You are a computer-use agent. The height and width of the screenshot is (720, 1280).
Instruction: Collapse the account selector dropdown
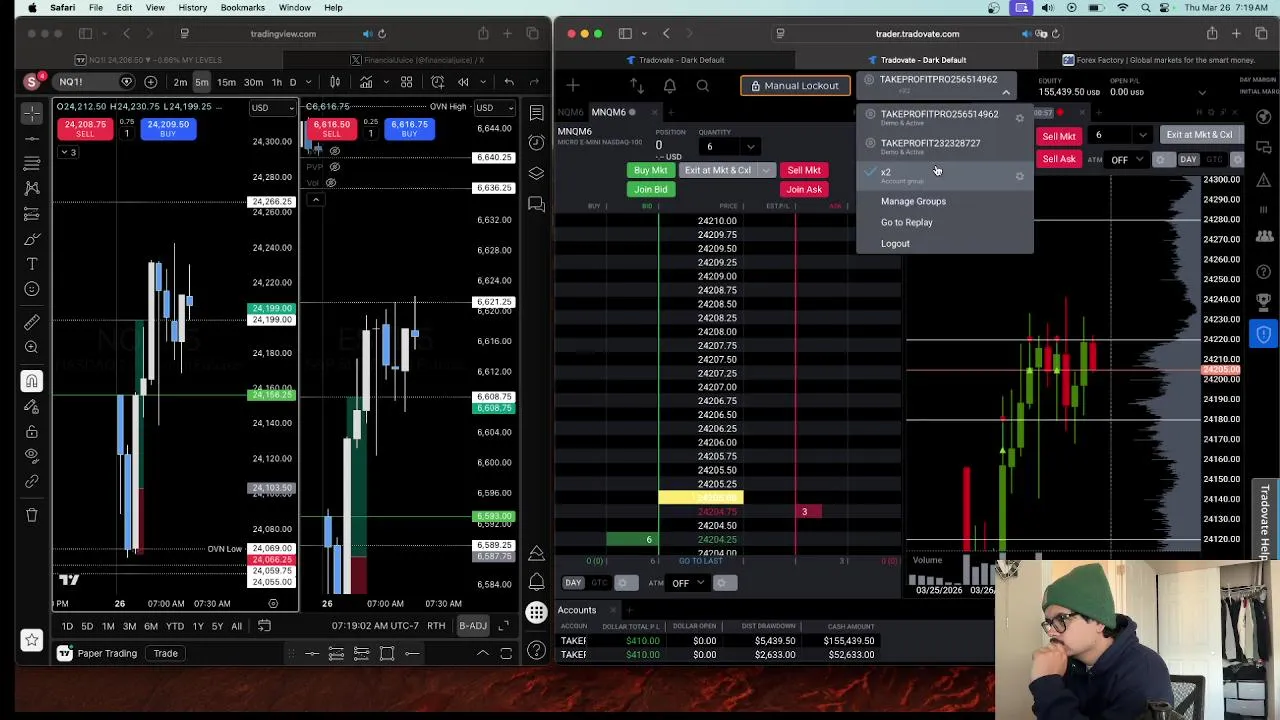coord(1006,92)
